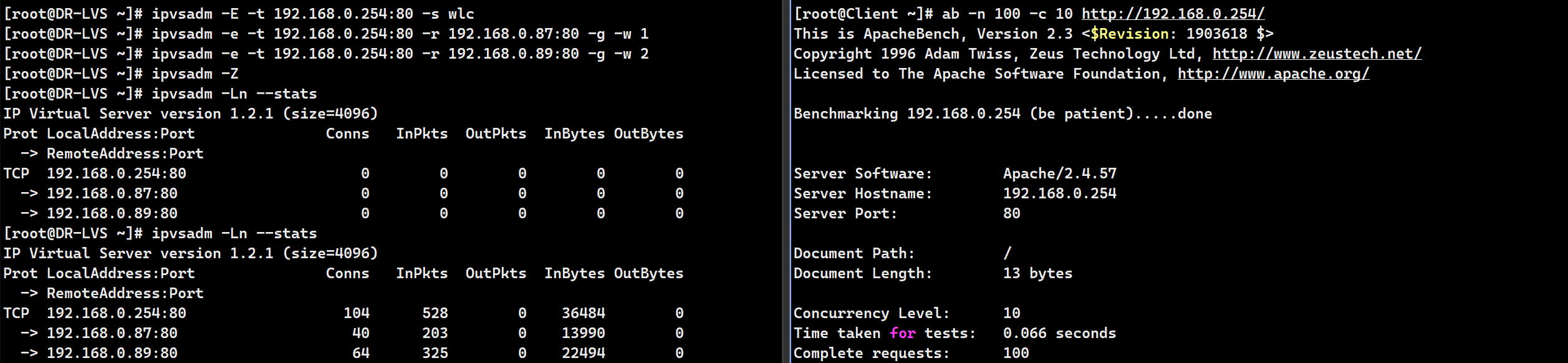Click the 'Document Length:' label
The height and width of the screenshot is (363, 1568).
[x=863, y=273]
